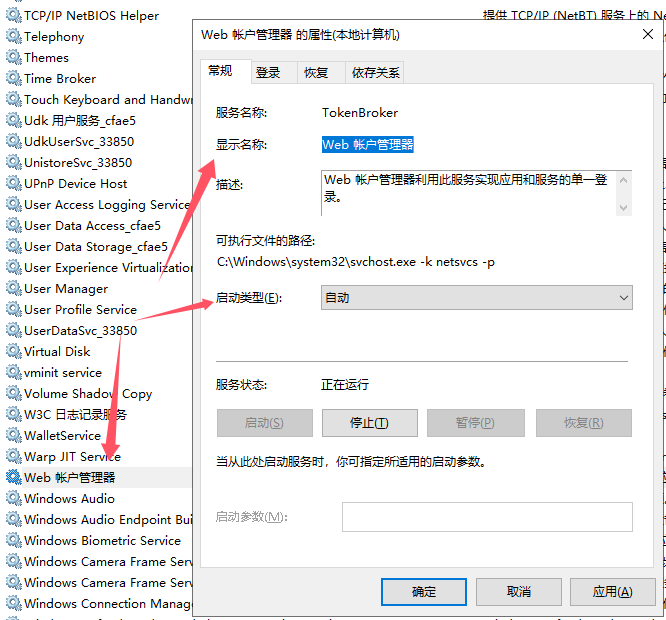Click gear icon beside Themes service
The height and width of the screenshot is (620, 666).
tap(13, 58)
